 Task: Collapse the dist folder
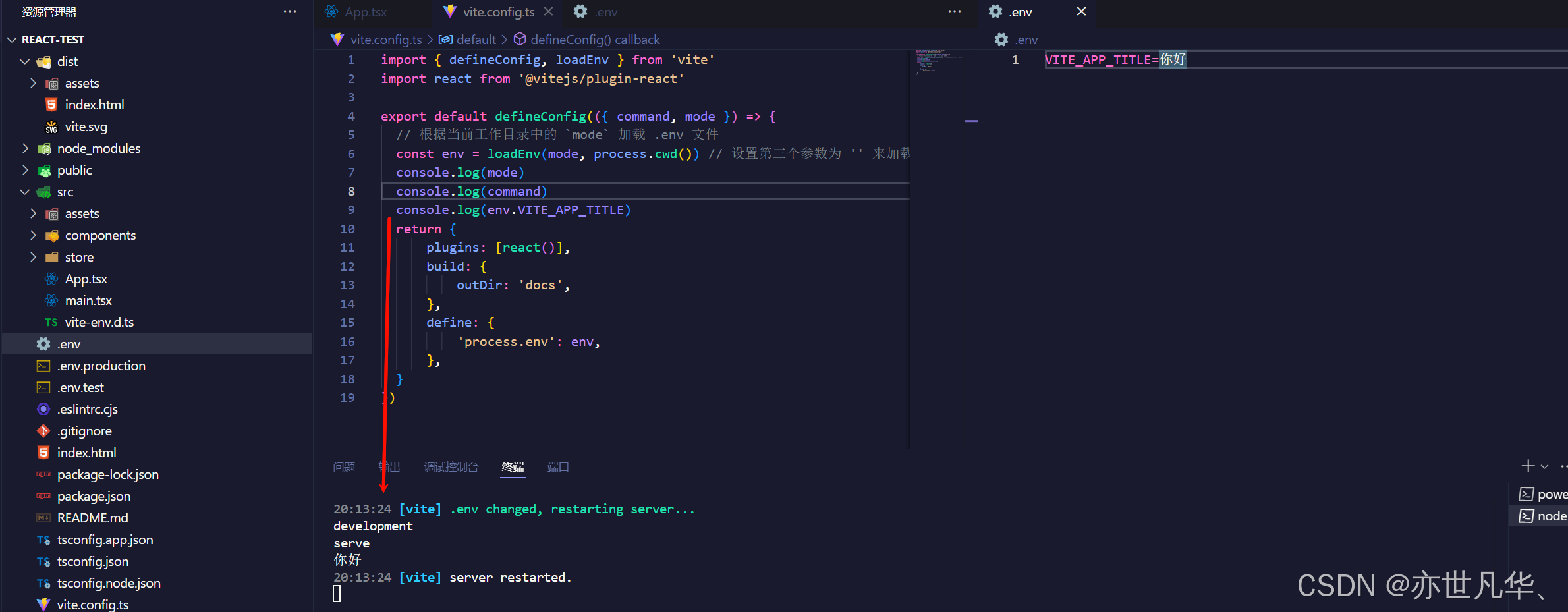click(25, 61)
